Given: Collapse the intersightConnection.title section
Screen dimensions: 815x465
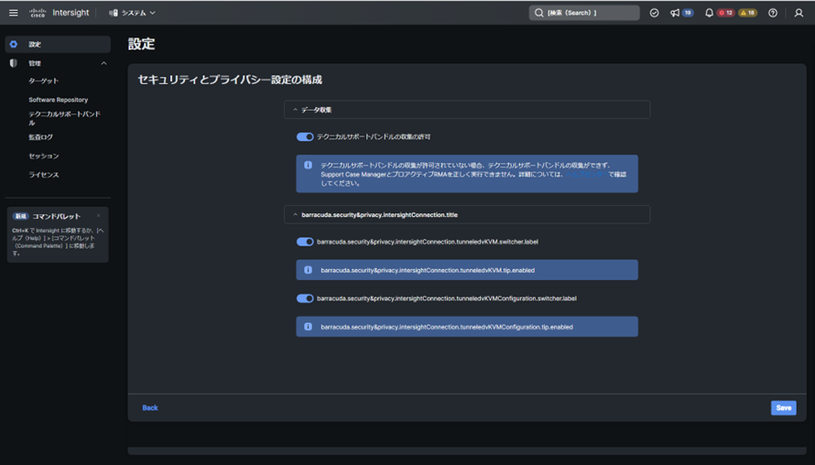Looking at the screenshot, I should coord(295,215).
